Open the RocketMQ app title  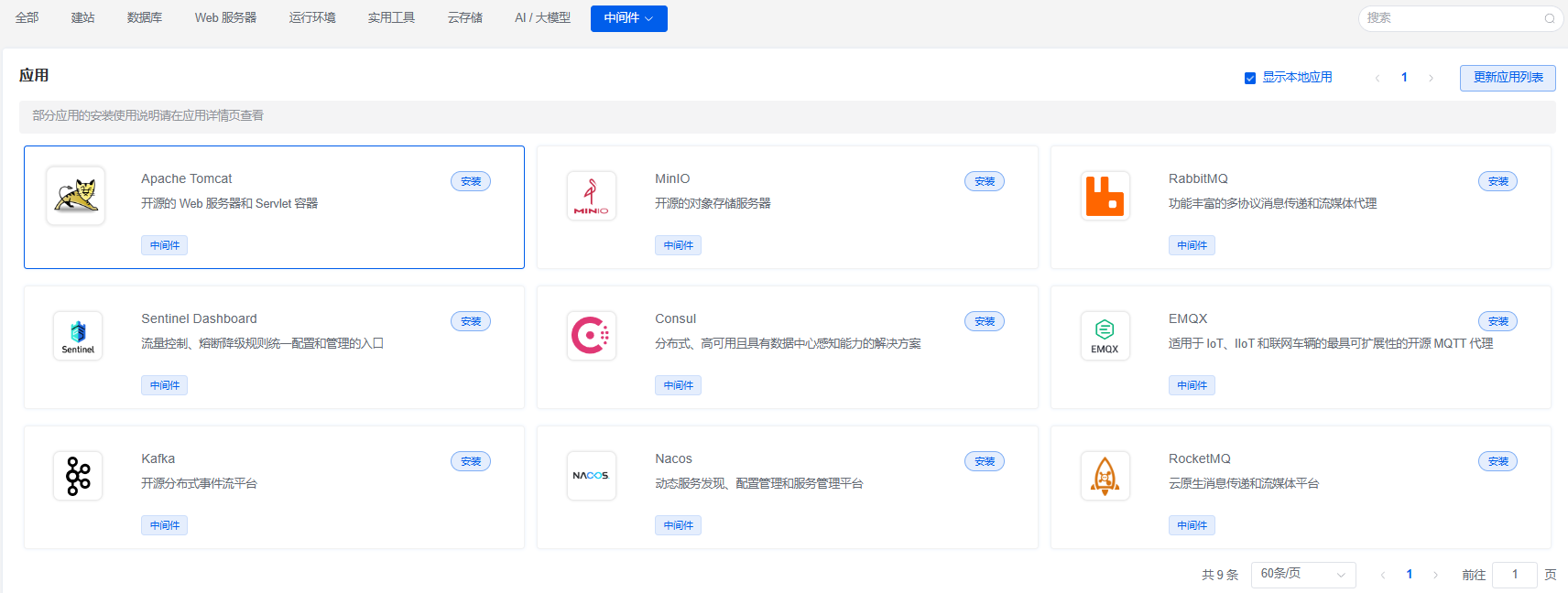(x=1200, y=458)
